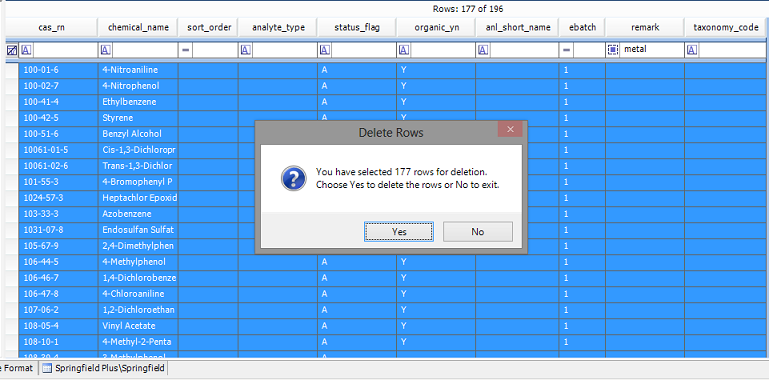This screenshot has width=769, height=380.
Task: Open filter operator icon for status_flag column
Action: tap(324, 50)
